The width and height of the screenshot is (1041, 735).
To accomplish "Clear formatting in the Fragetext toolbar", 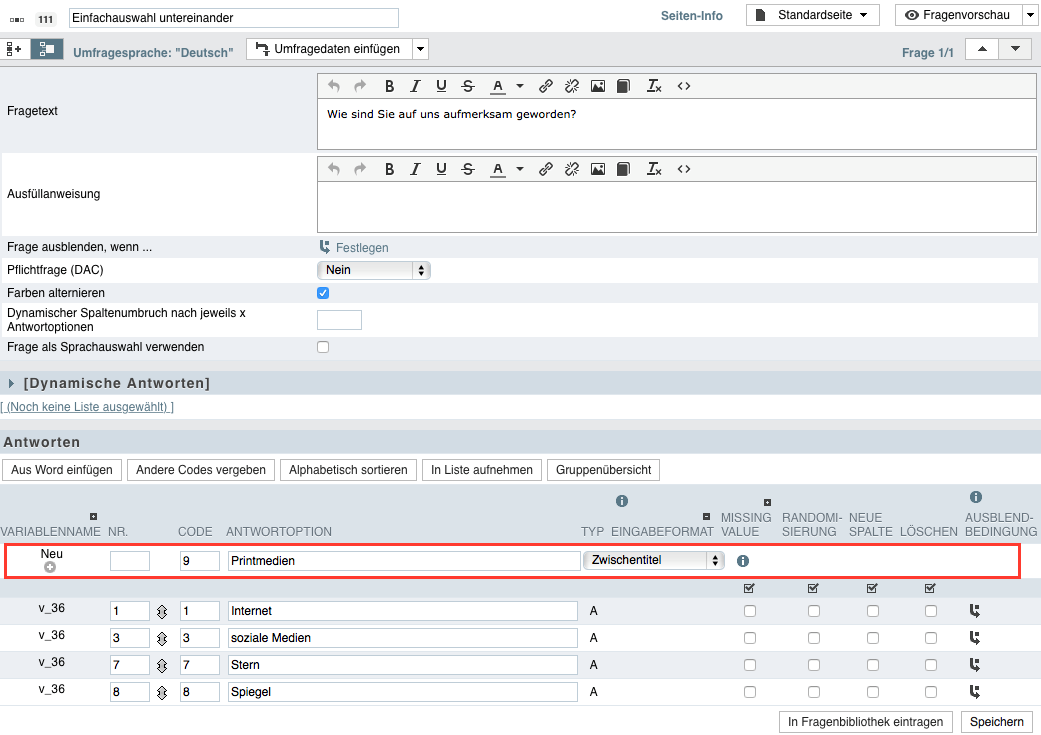I will (654, 86).
